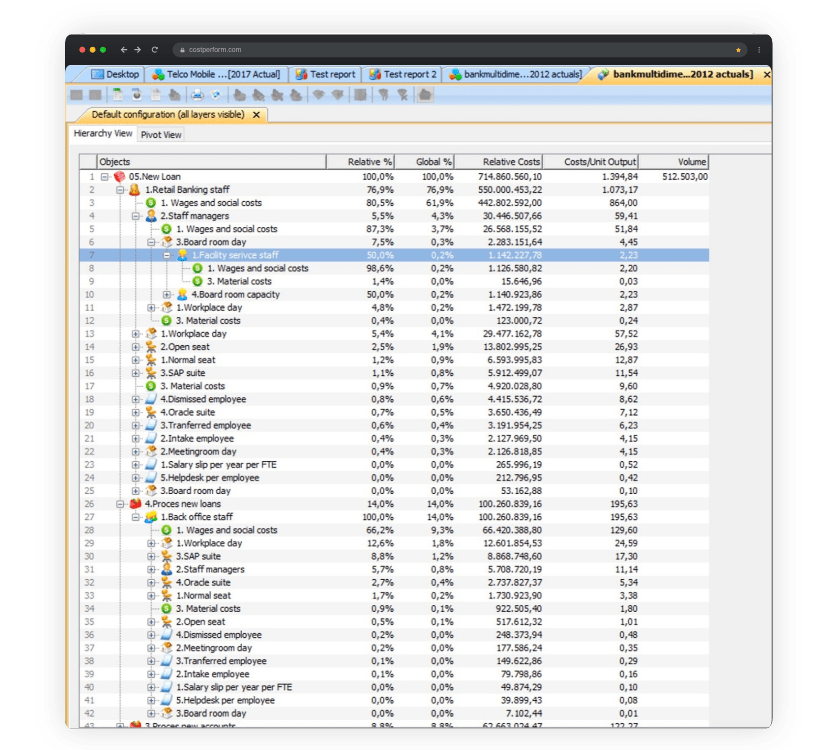The width and height of the screenshot is (840, 750).
Task: Collapse the 1.Retail Banking staff node
Action: tap(121, 190)
